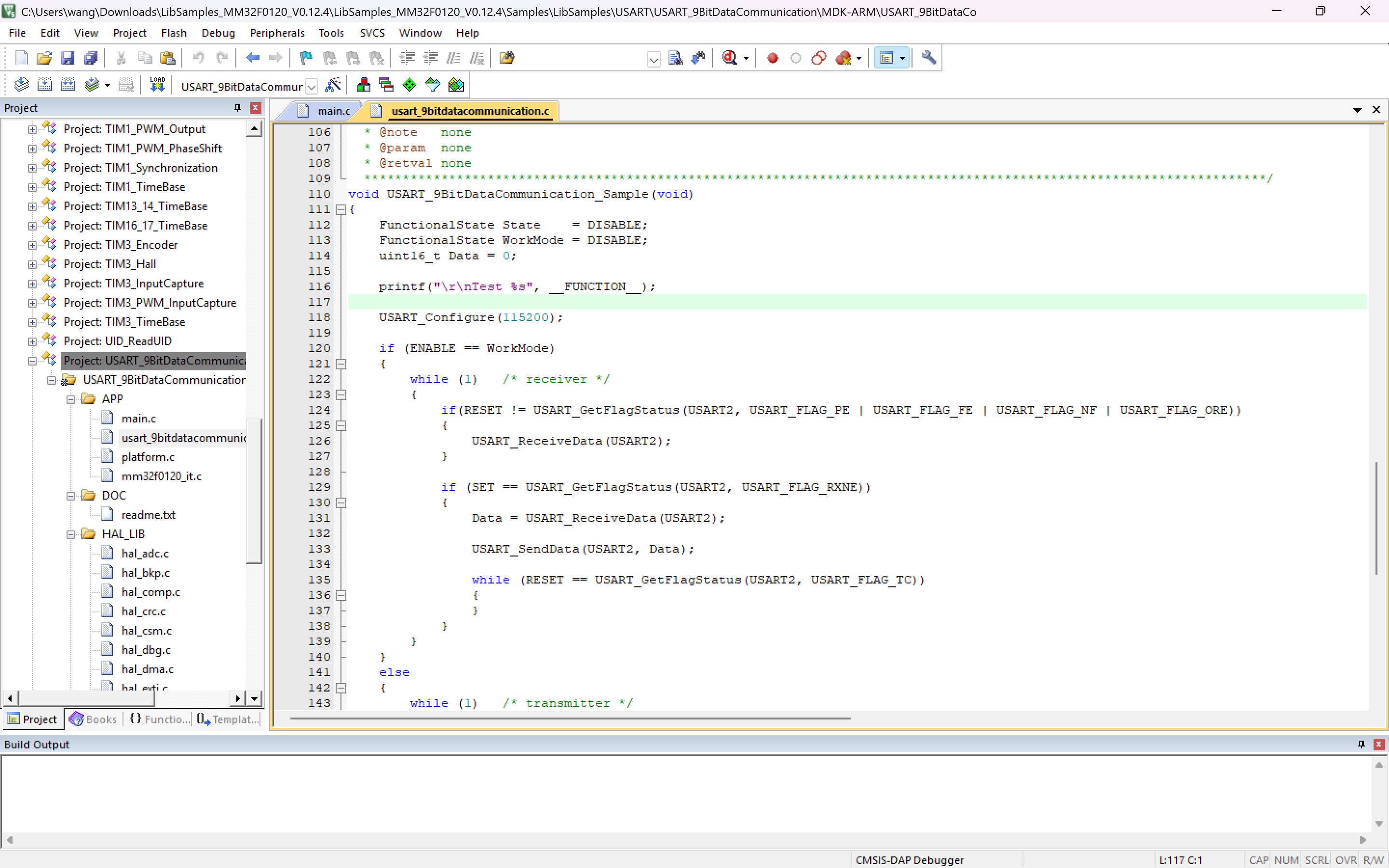Switch to the main.c tab

(333, 111)
